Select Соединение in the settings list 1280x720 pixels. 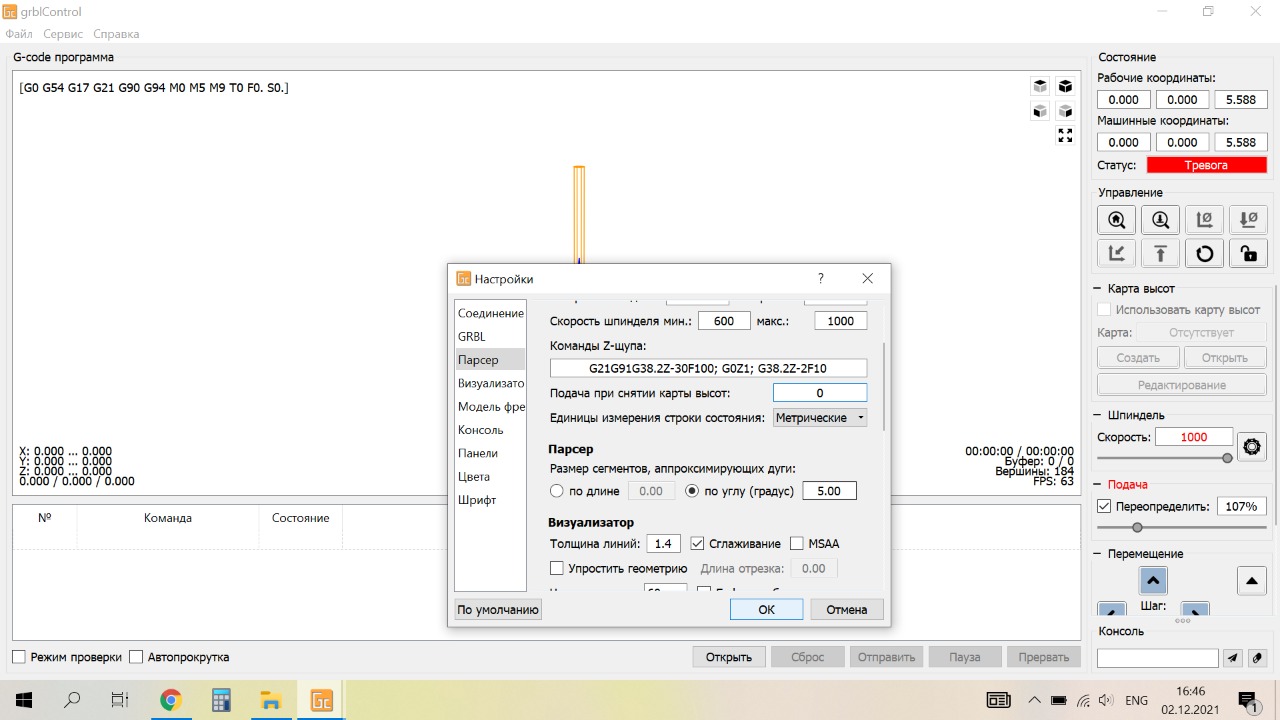coord(490,314)
